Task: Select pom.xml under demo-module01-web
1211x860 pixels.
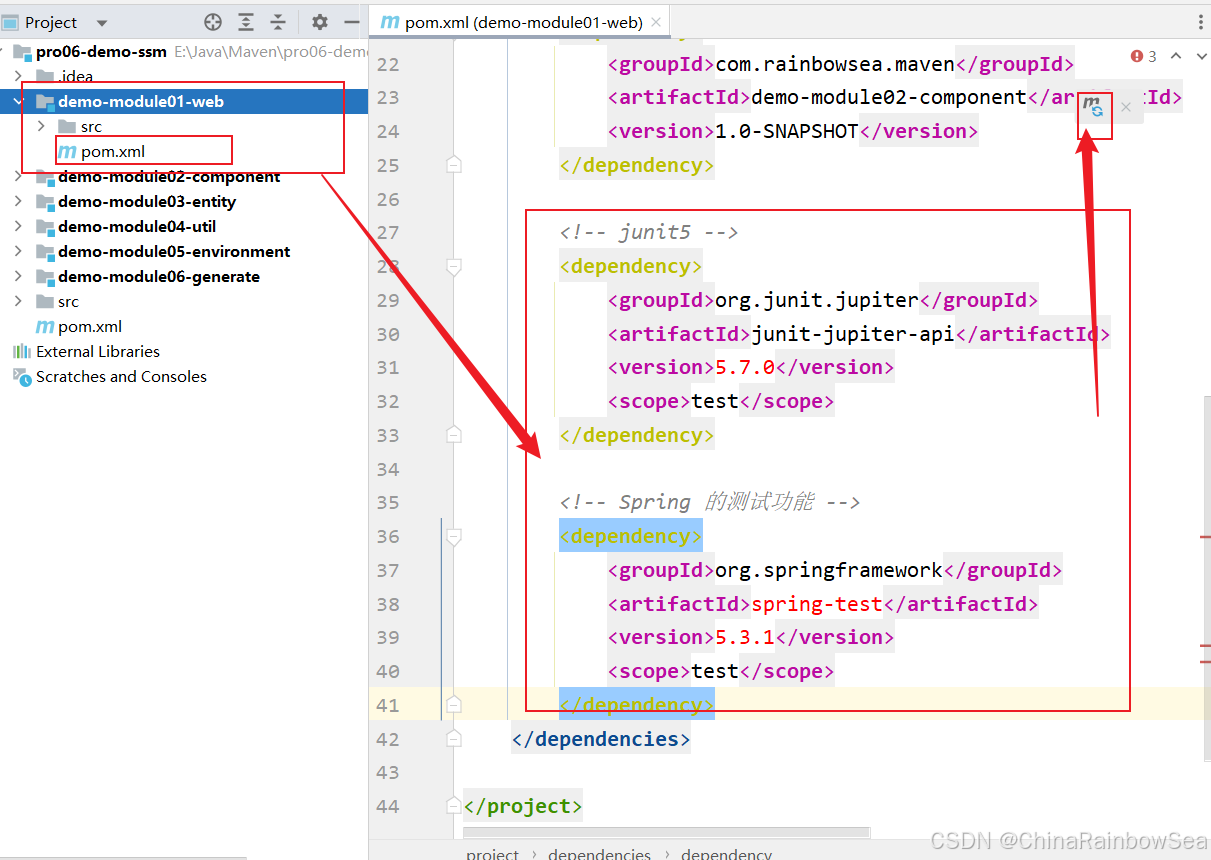Action: pyautogui.click(x=113, y=151)
